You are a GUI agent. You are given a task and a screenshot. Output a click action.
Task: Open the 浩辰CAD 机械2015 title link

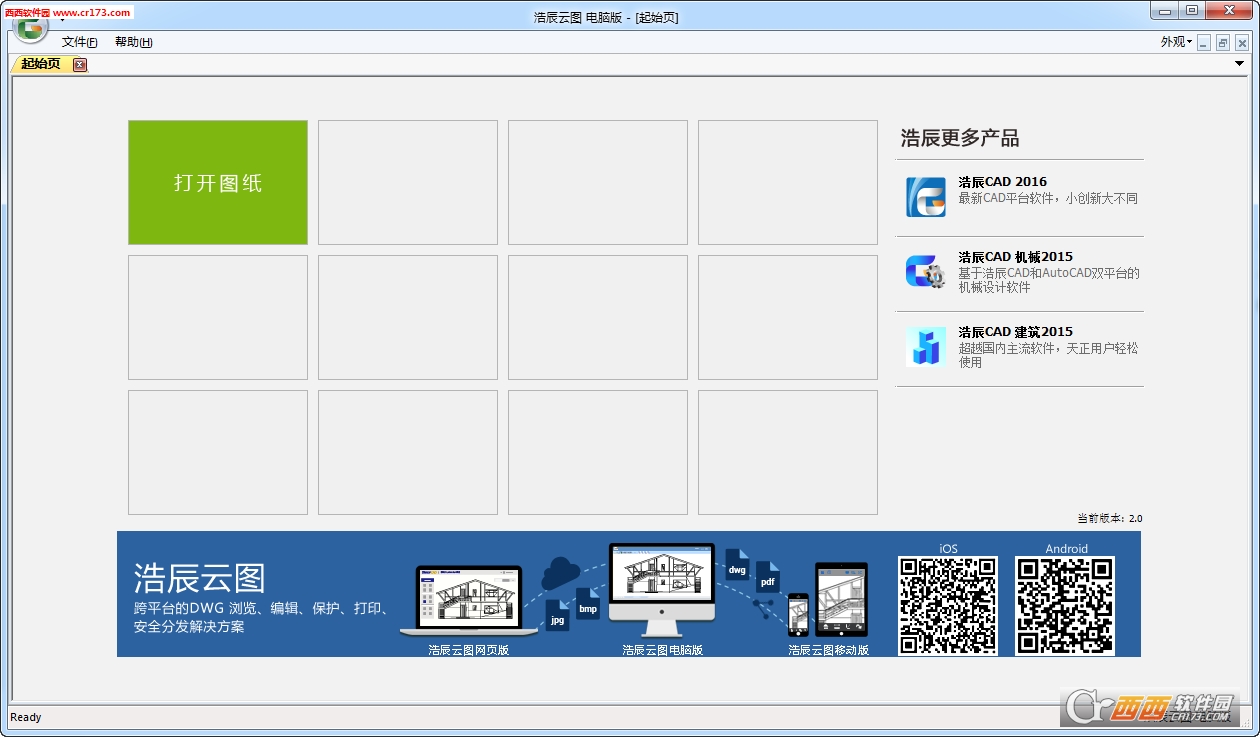[1015, 257]
